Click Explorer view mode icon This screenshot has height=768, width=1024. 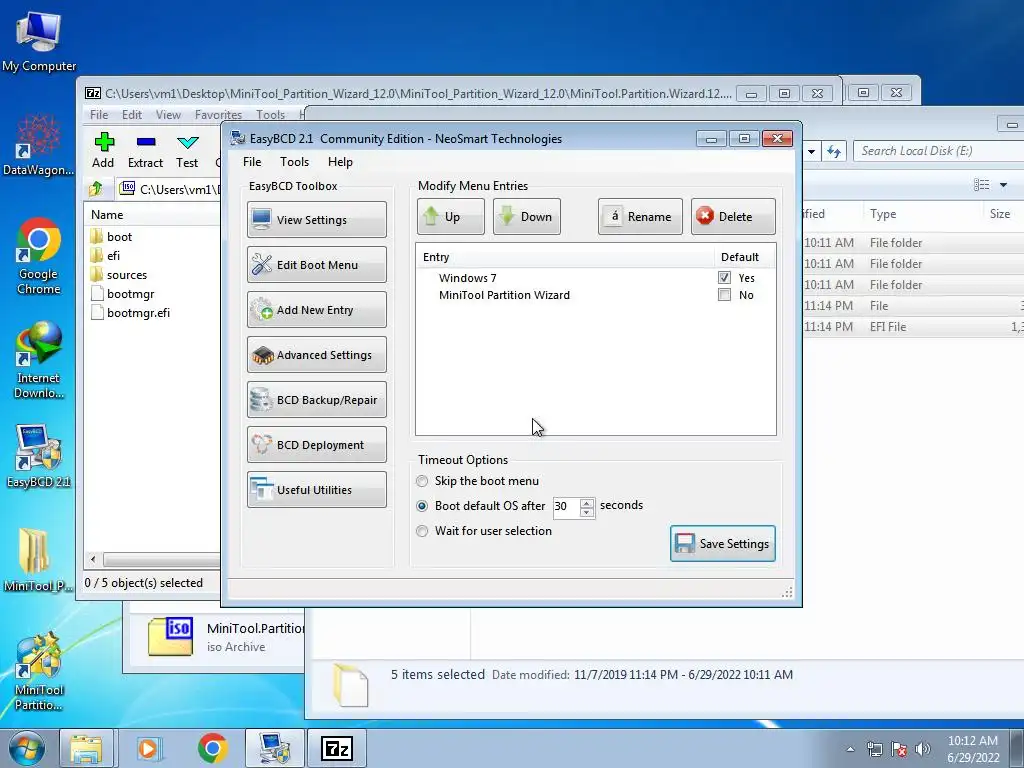click(982, 185)
